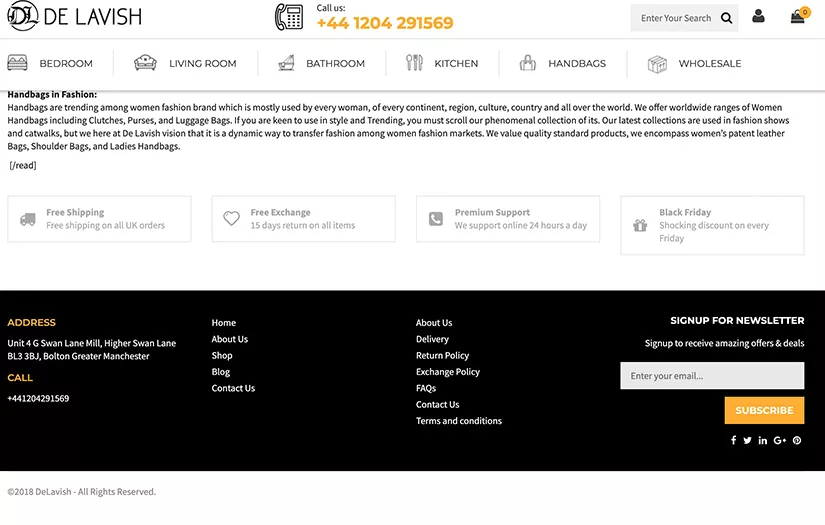
Task: Open Contact Us below FAQs
Action: (x=438, y=405)
